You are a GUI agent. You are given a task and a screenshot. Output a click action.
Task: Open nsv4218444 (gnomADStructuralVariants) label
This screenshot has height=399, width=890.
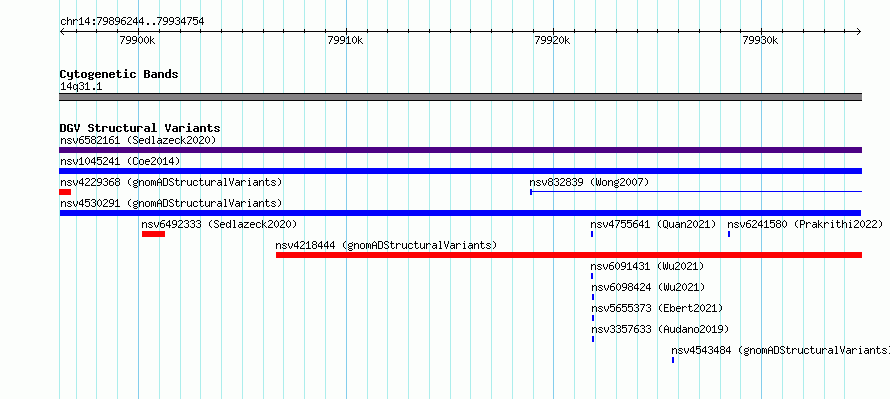click(386, 245)
